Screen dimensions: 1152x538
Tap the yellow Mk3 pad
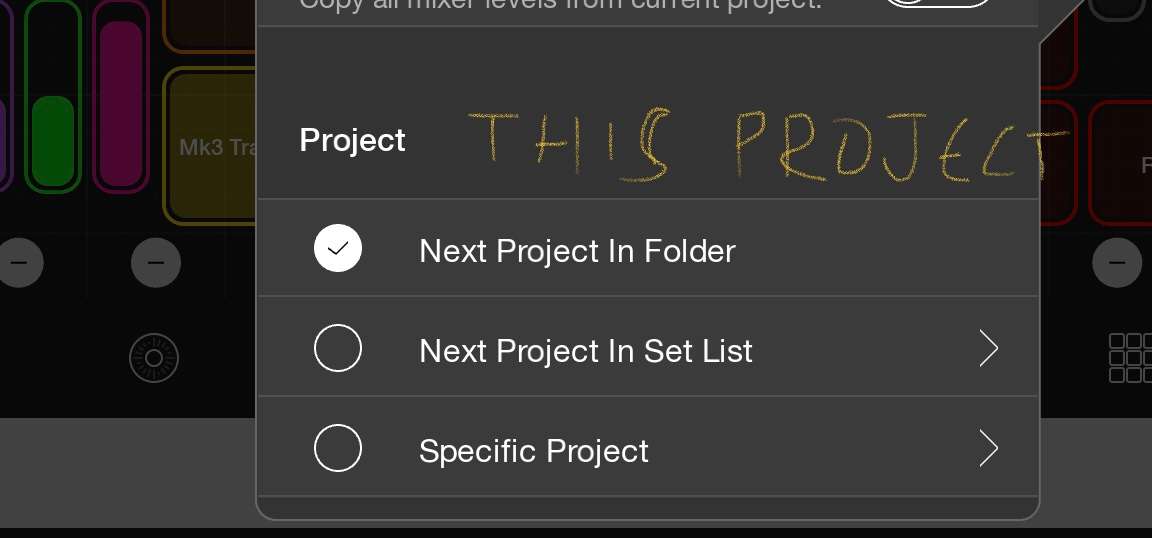point(212,147)
